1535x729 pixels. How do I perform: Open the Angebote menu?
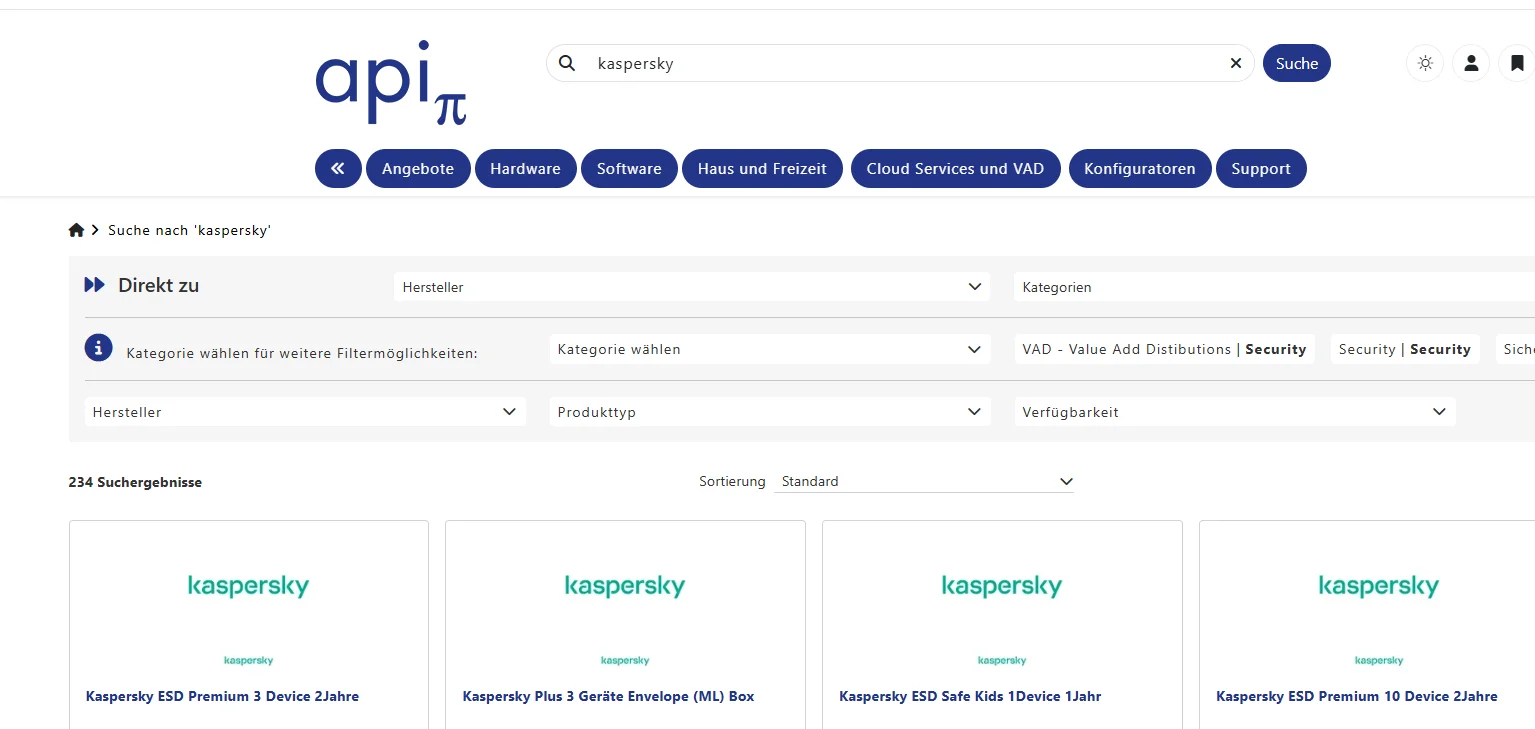[x=418, y=169]
